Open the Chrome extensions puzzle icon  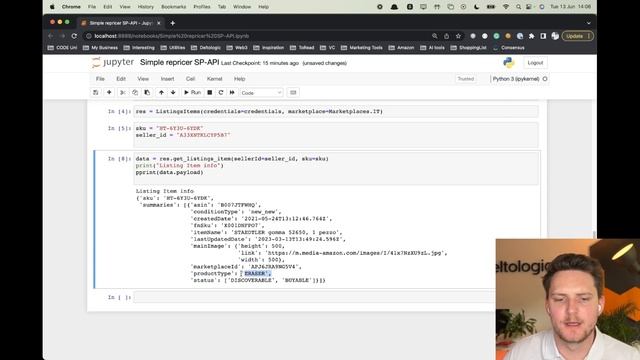pyautogui.click(x=531, y=36)
